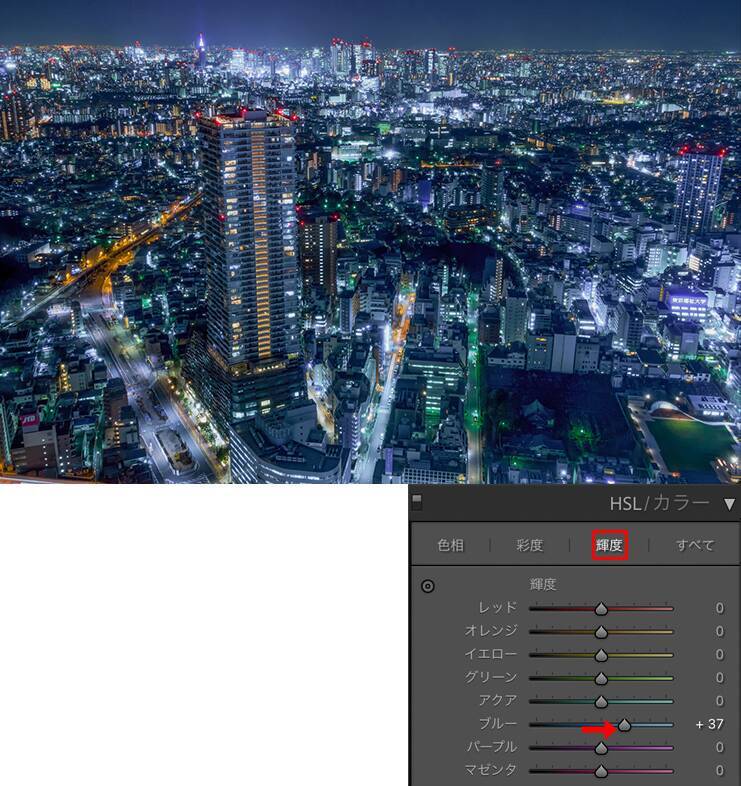Switch to the 彩度 tab
Viewport: 741px width, 786px height.
(x=530, y=545)
